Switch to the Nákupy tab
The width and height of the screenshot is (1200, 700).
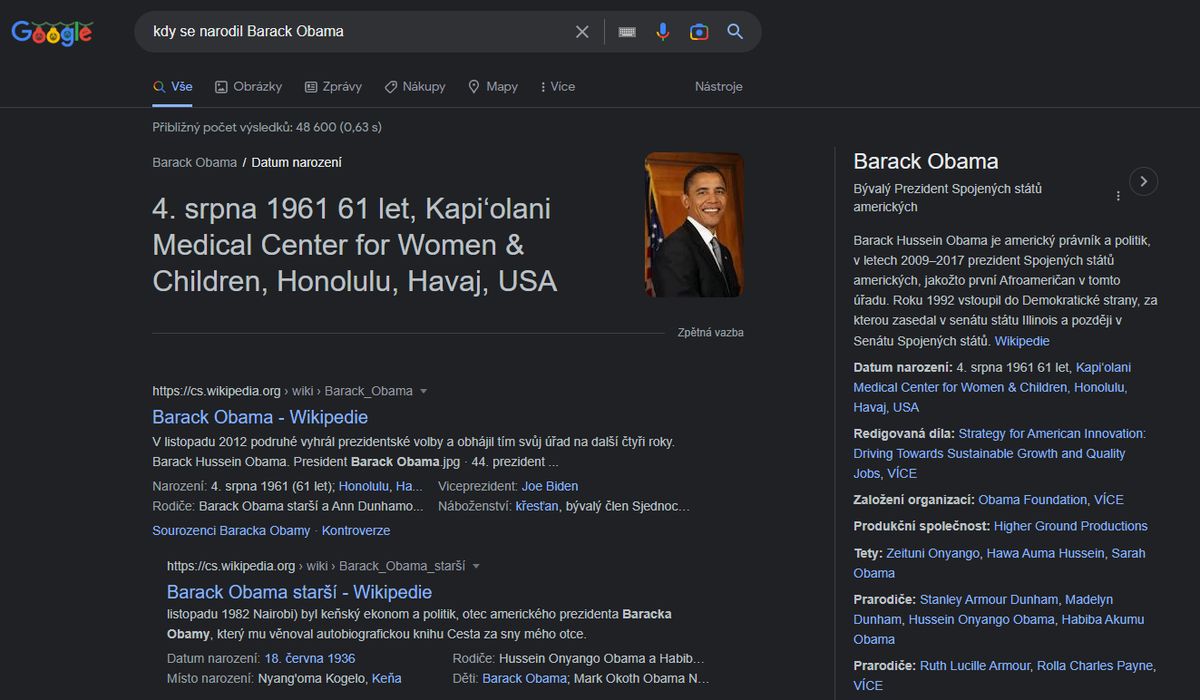click(415, 87)
